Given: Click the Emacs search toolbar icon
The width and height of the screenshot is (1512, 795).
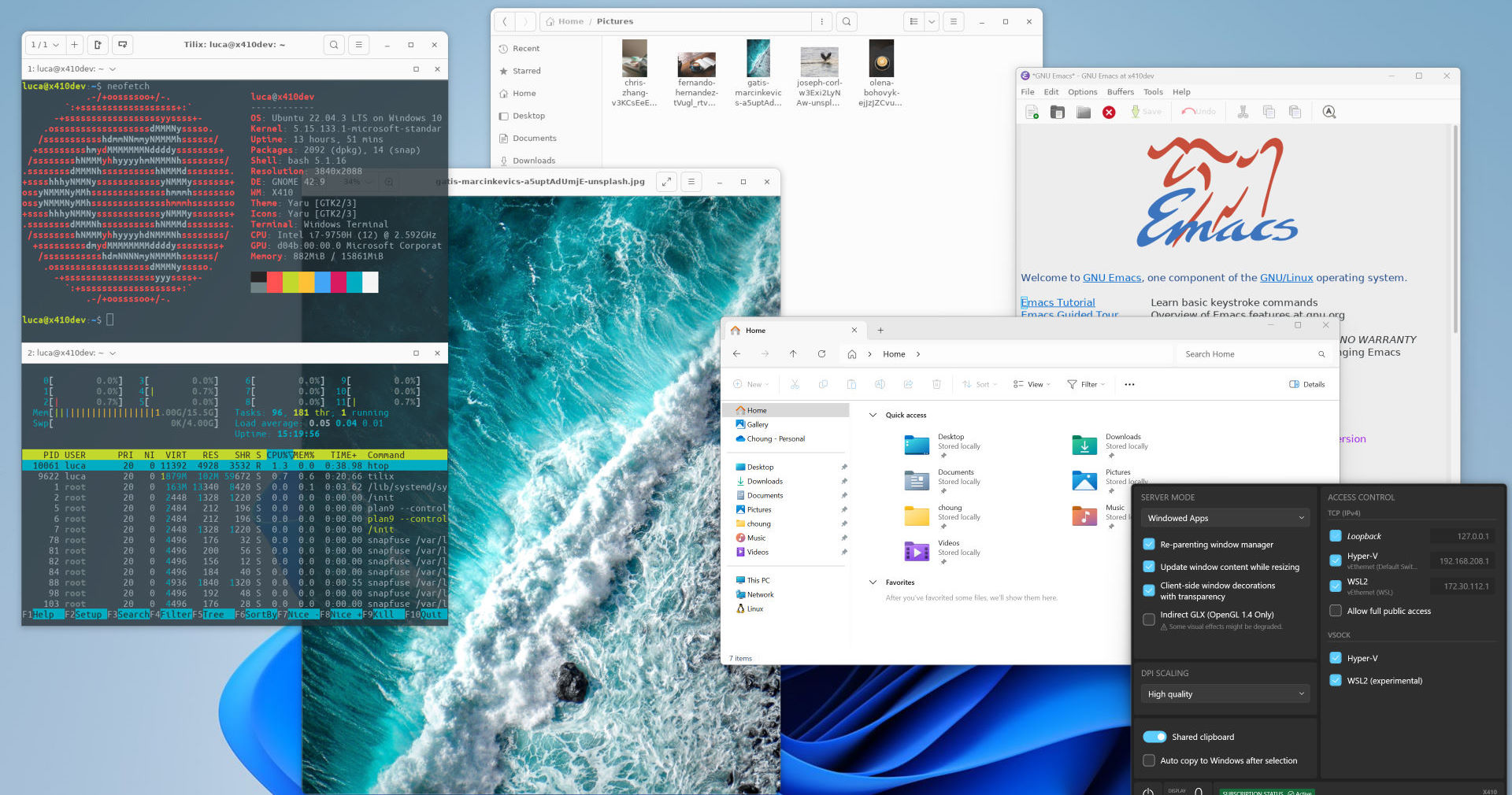Looking at the screenshot, I should [1329, 113].
